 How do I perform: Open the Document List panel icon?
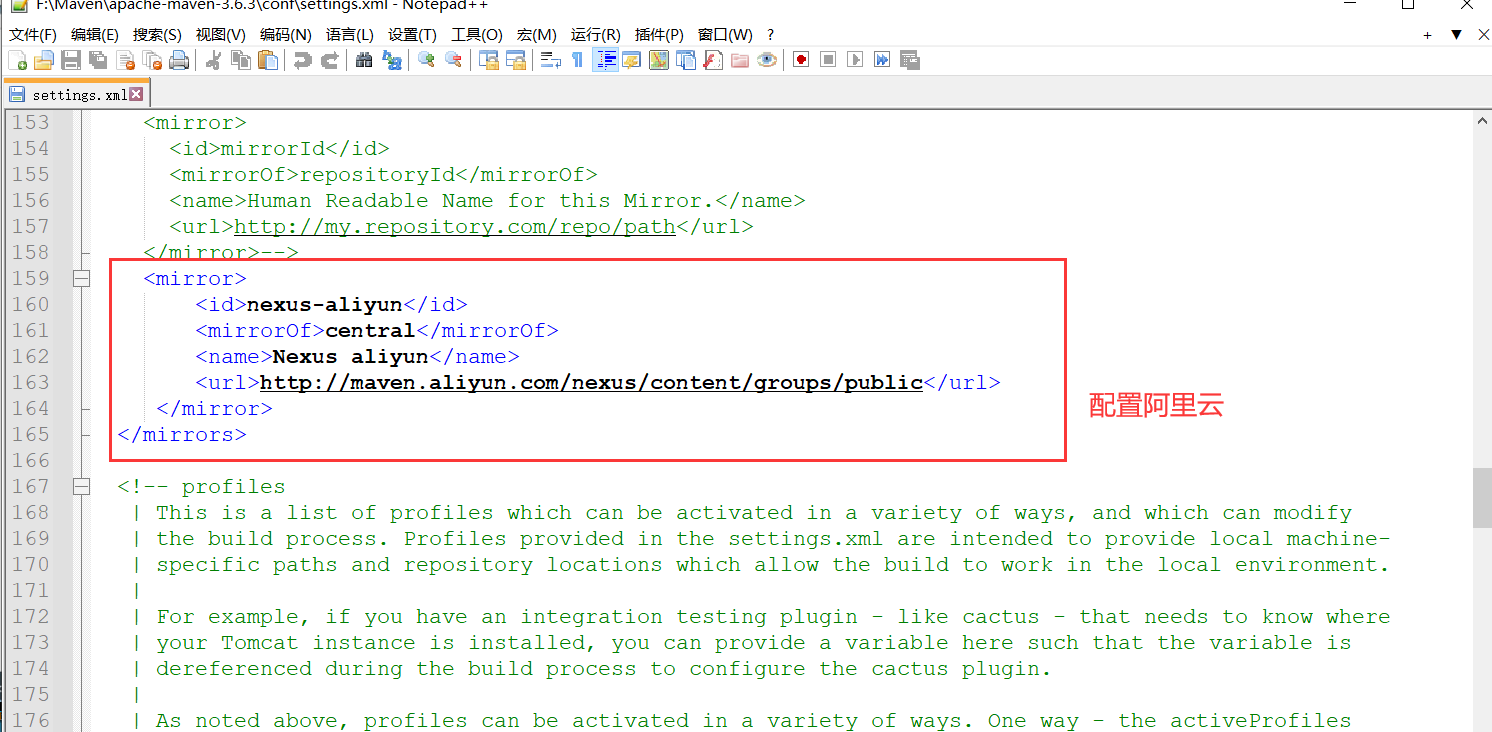[x=685, y=61]
